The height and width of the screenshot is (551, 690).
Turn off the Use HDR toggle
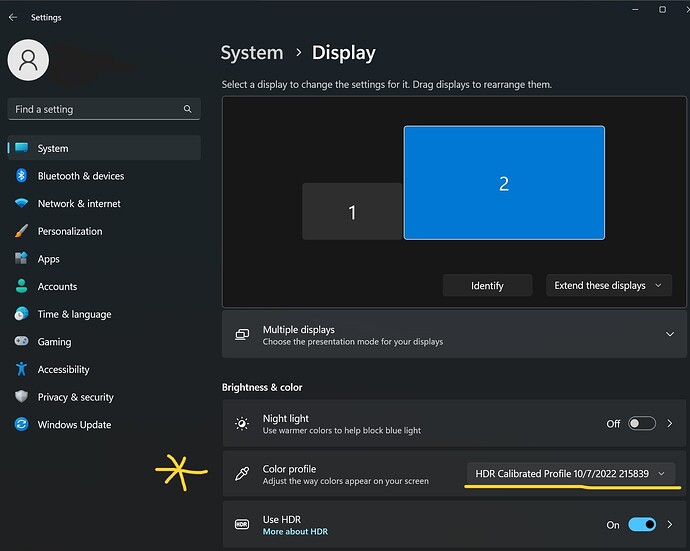642,524
